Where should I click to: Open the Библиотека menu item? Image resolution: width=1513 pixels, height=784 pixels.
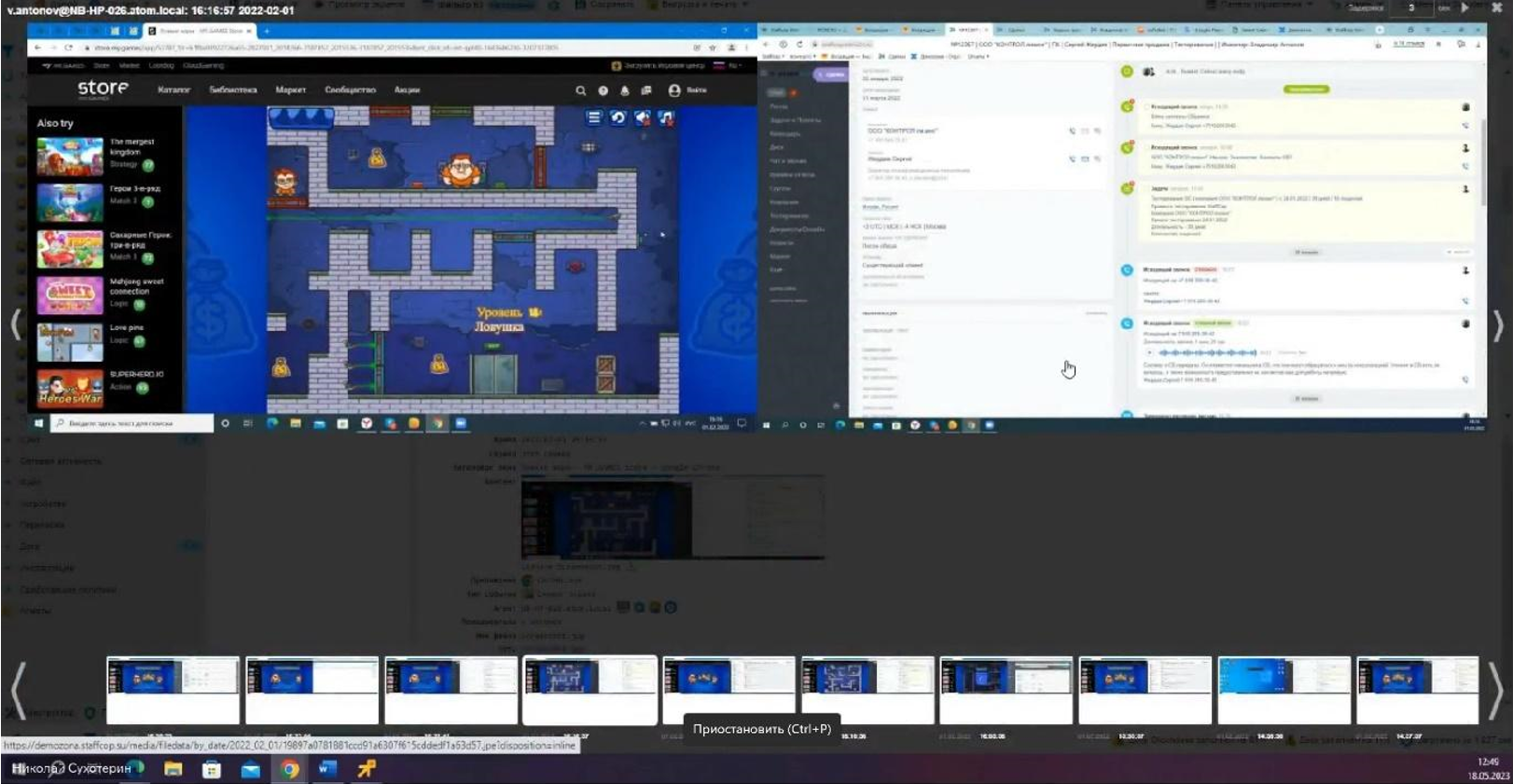pyautogui.click(x=233, y=90)
